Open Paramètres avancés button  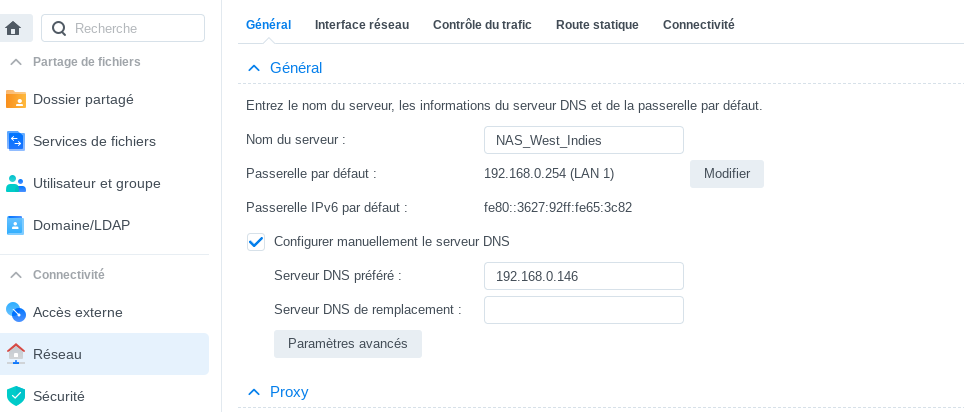click(347, 344)
